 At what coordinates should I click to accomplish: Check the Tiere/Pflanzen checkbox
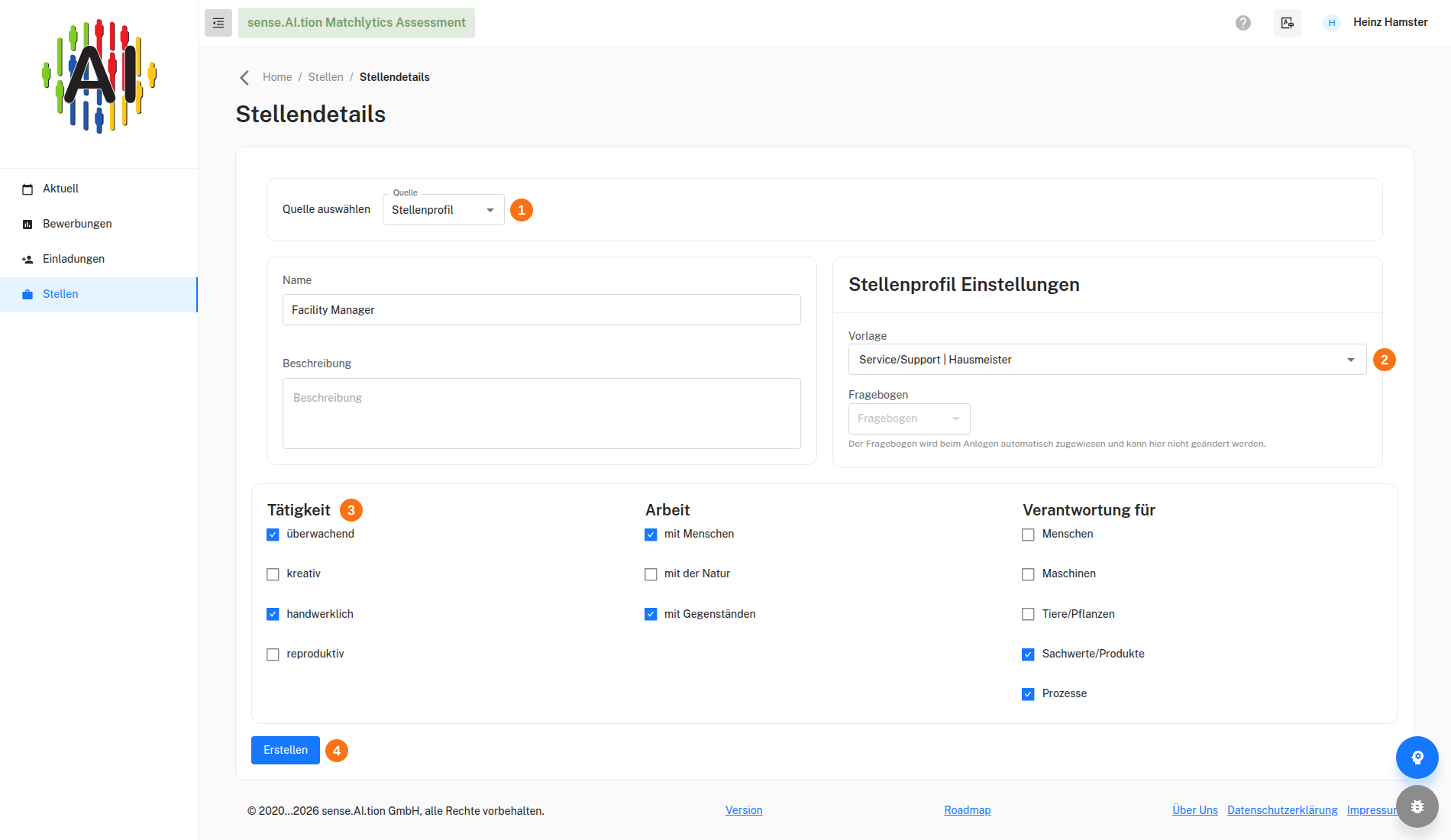[x=1028, y=614]
